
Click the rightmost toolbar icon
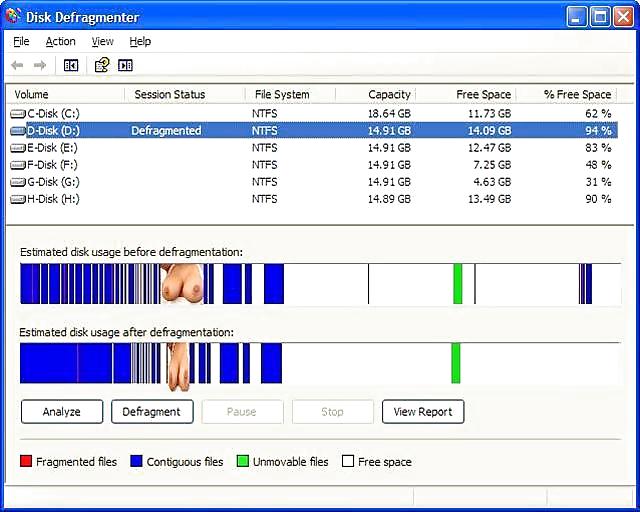(x=125, y=65)
